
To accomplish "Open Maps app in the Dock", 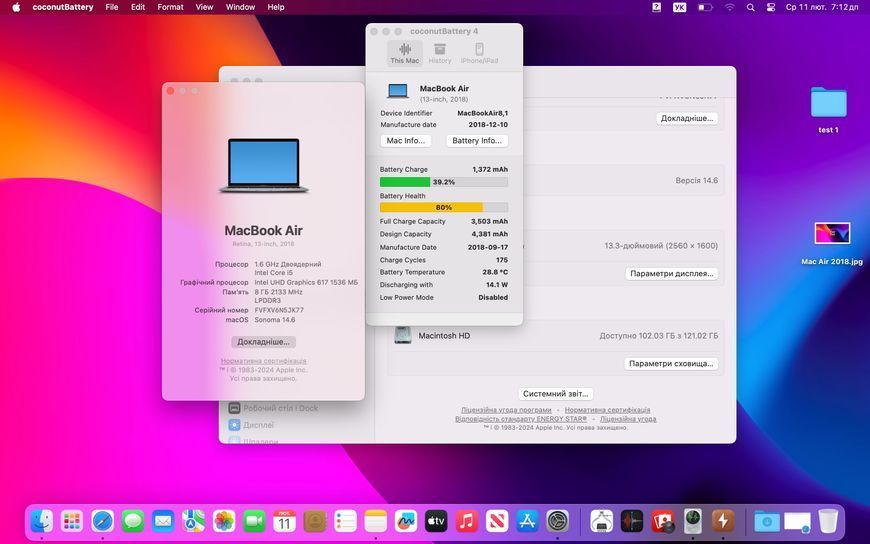I will click(194, 521).
